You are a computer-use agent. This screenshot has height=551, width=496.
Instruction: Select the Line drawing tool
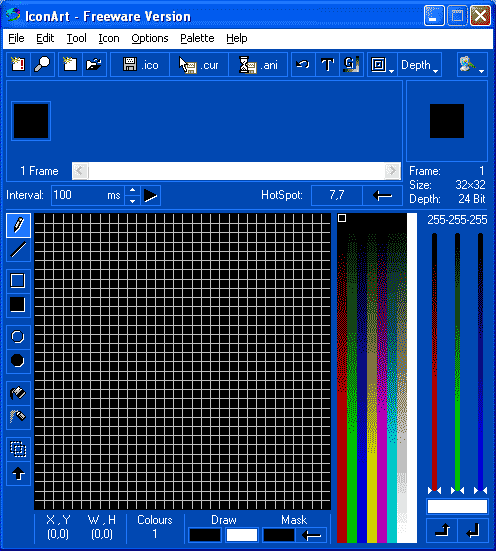point(18,249)
